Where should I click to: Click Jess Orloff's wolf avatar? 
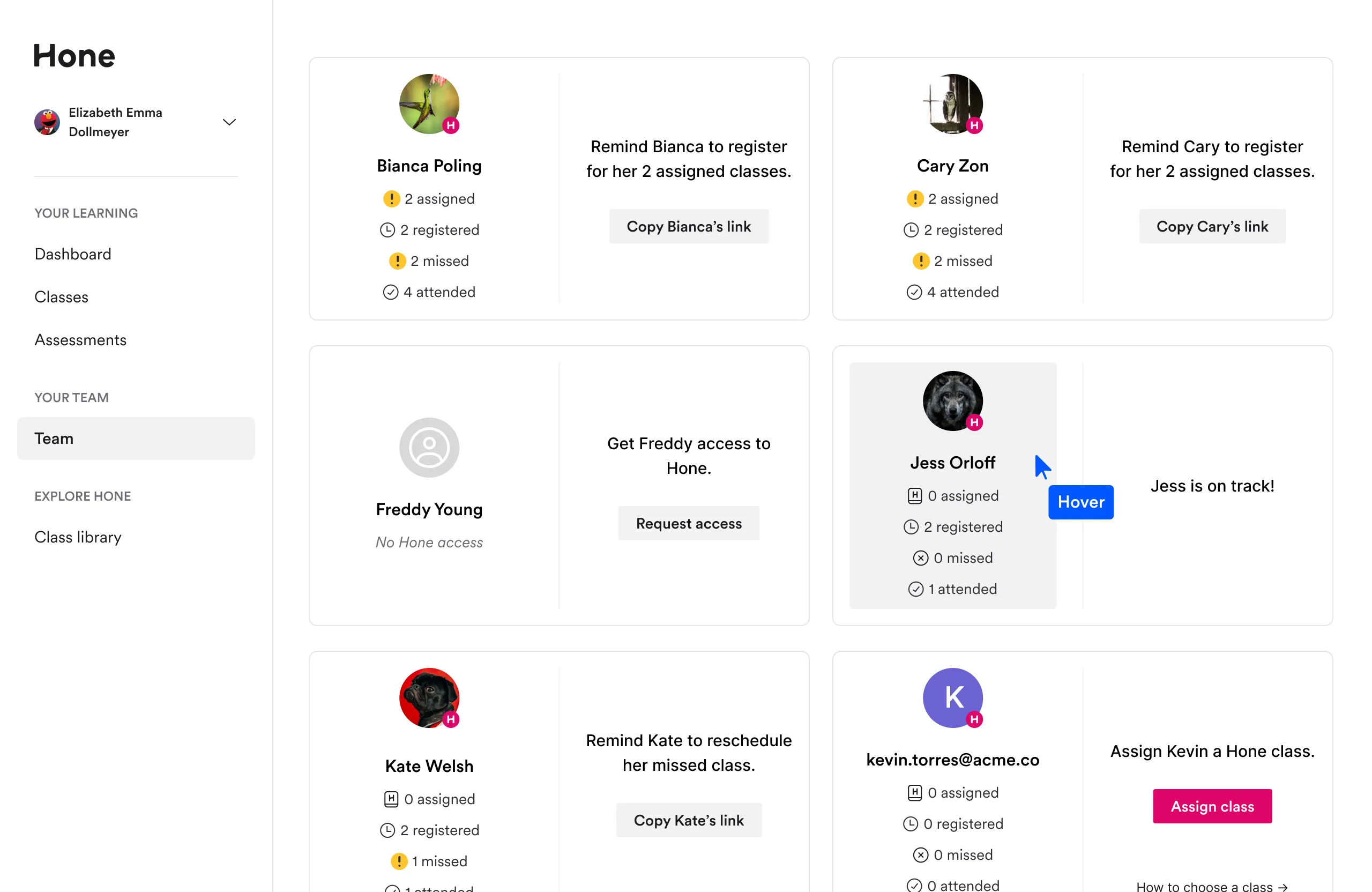coord(952,401)
